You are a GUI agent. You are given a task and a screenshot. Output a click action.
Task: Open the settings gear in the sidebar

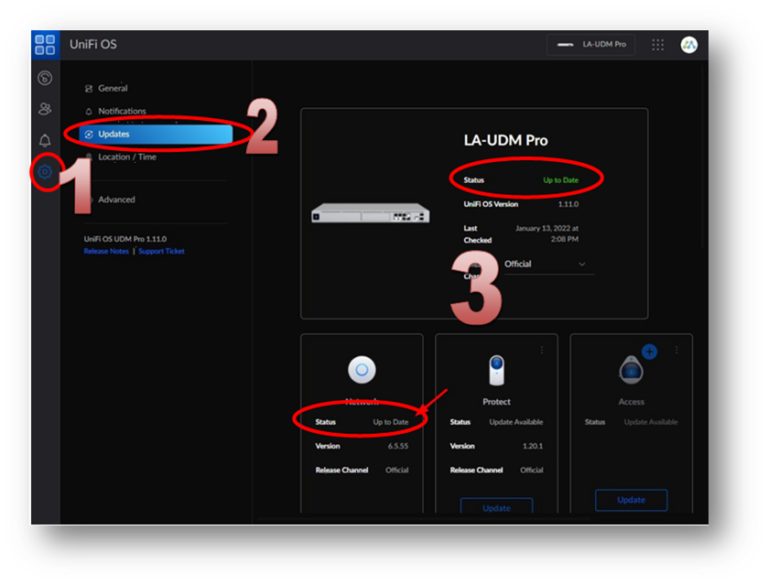pyautogui.click(x=45, y=172)
